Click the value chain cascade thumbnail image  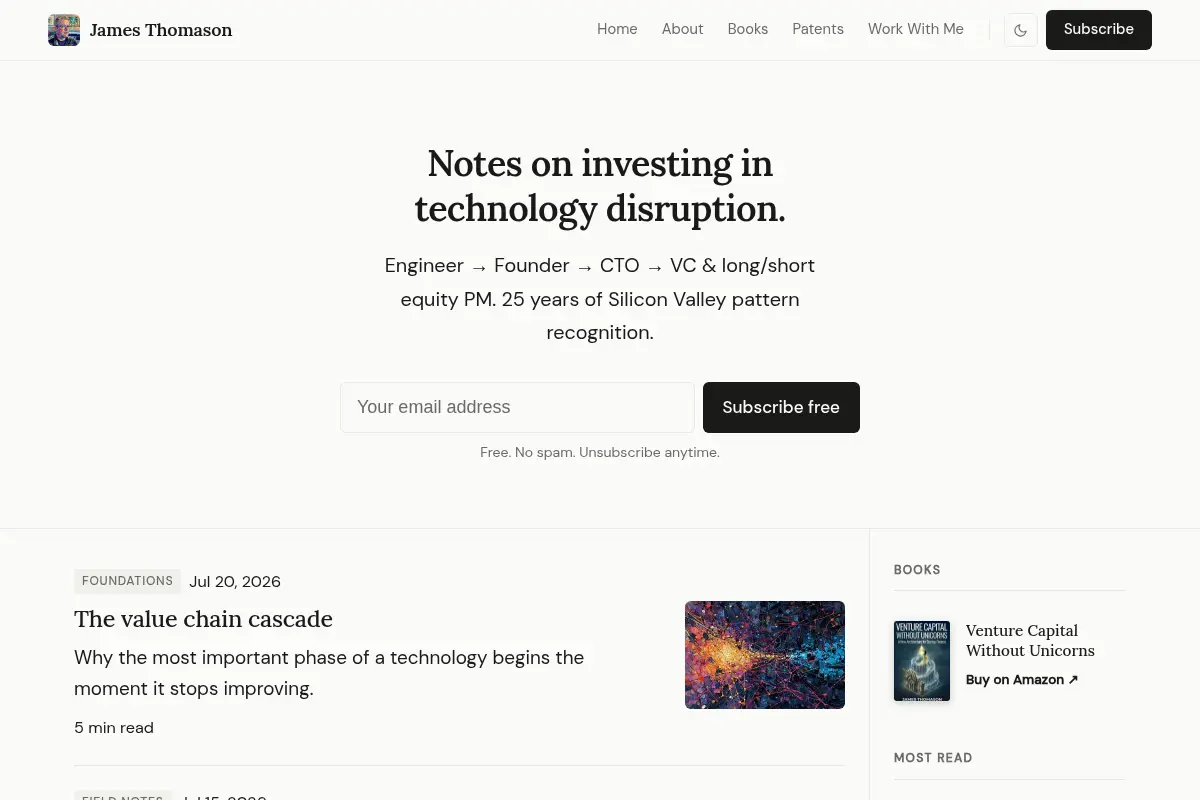click(x=765, y=655)
